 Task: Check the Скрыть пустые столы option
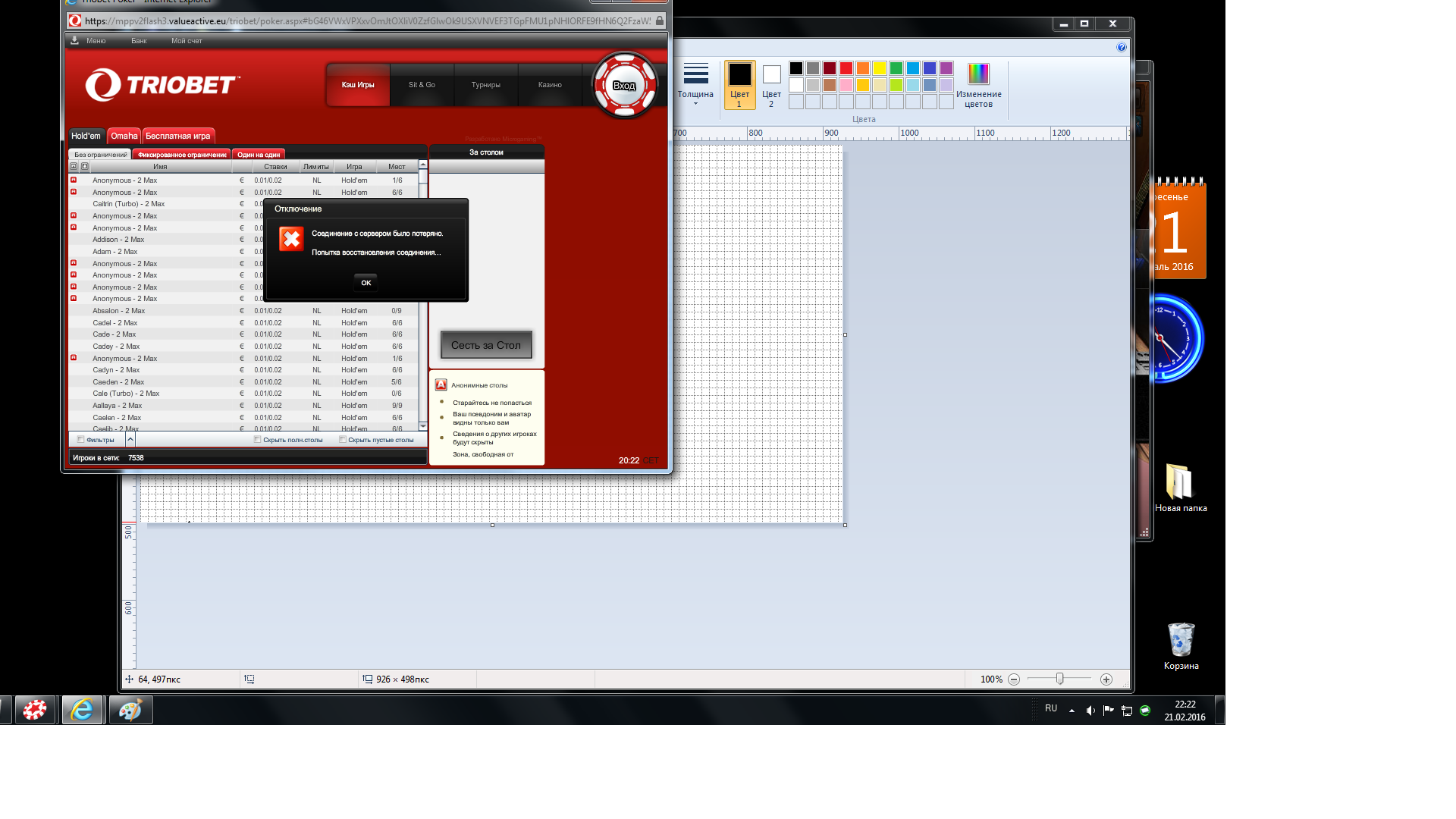pyautogui.click(x=343, y=440)
